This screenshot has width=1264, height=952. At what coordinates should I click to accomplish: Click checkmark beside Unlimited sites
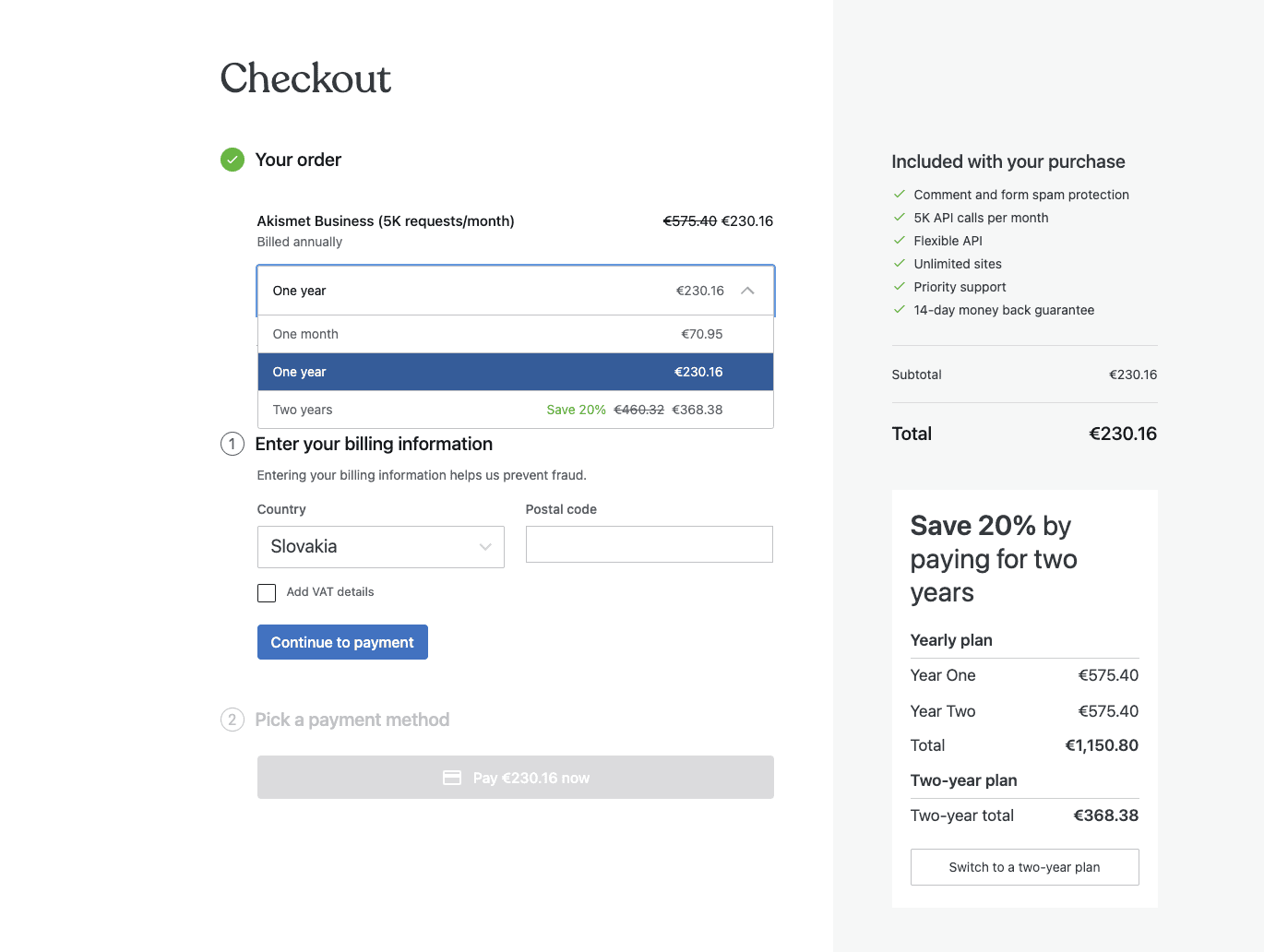(x=900, y=263)
